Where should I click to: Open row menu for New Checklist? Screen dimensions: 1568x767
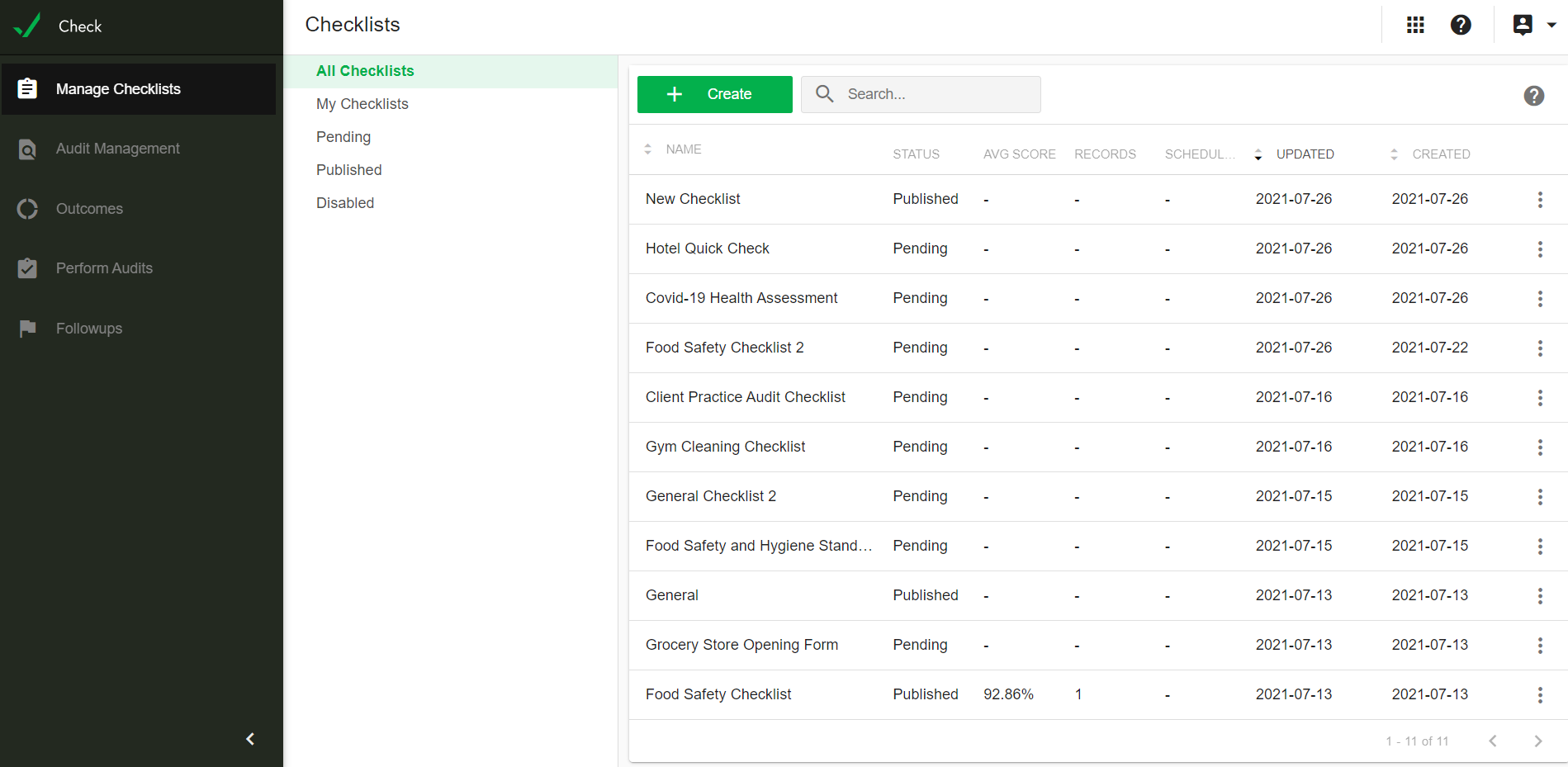[1540, 200]
